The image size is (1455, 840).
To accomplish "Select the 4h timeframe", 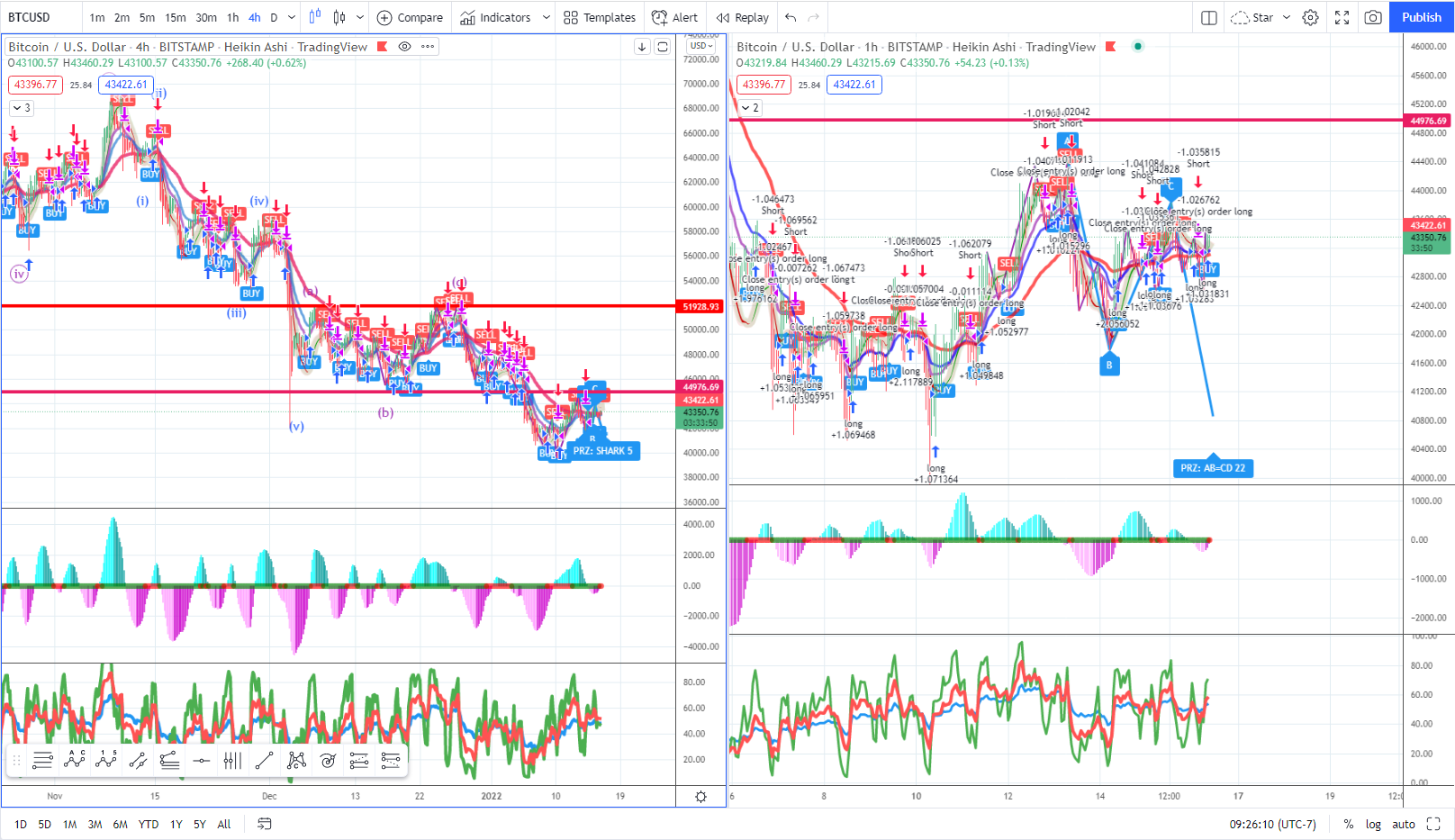I will click(x=255, y=17).
